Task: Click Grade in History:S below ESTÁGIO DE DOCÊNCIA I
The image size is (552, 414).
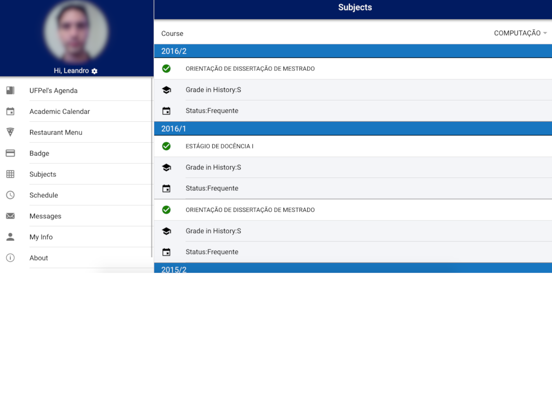Action: [213, 167]
